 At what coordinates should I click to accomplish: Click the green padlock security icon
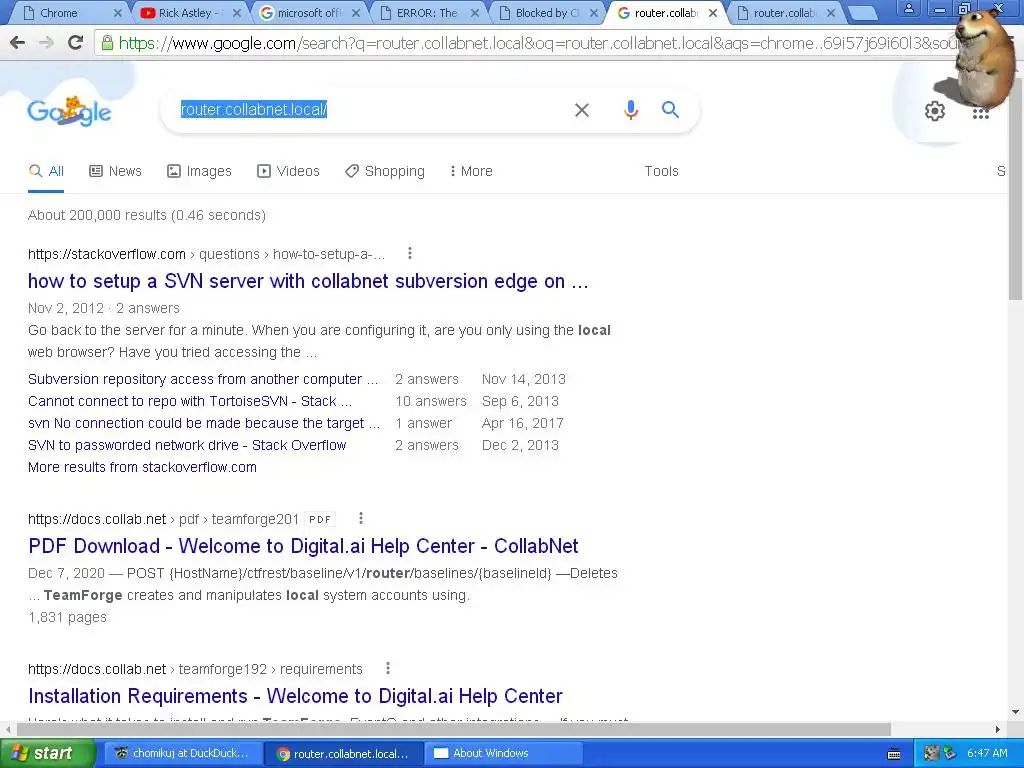tap(106, 43)
